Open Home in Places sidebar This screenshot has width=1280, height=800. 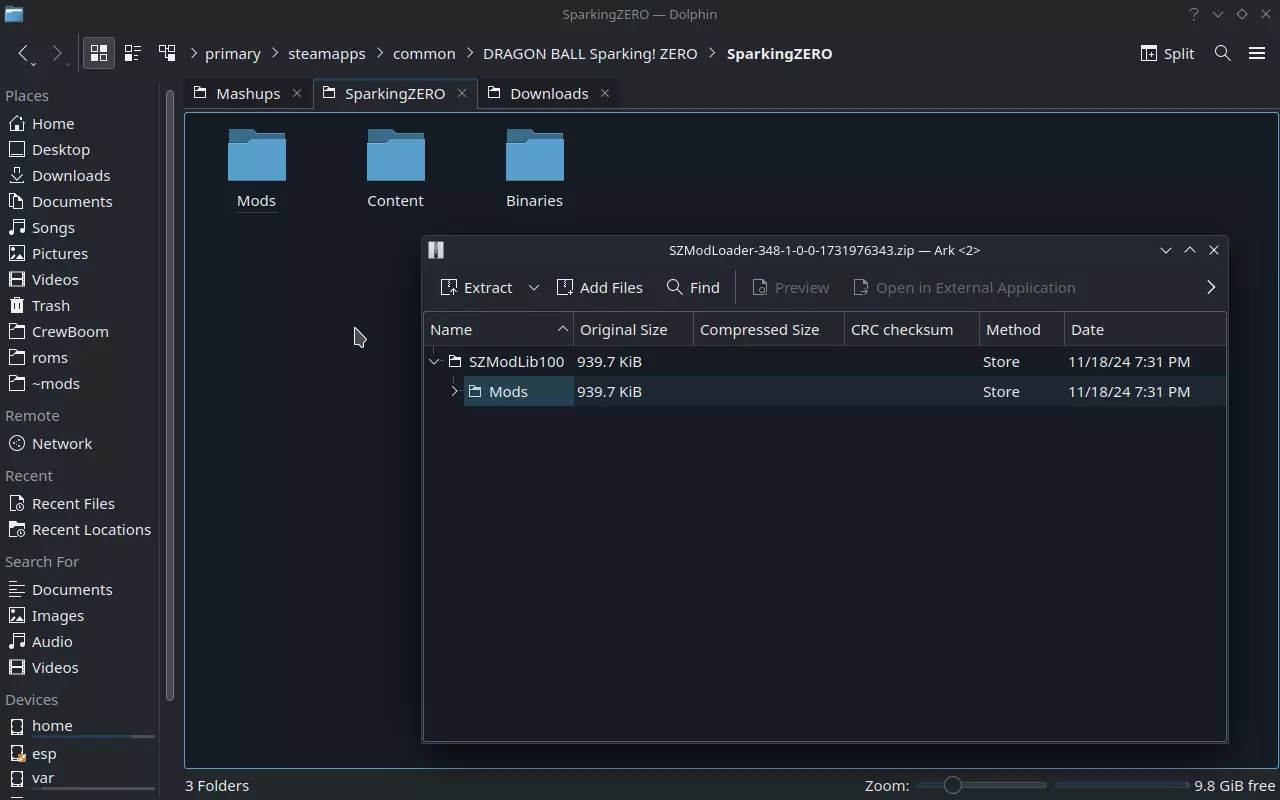80,123
